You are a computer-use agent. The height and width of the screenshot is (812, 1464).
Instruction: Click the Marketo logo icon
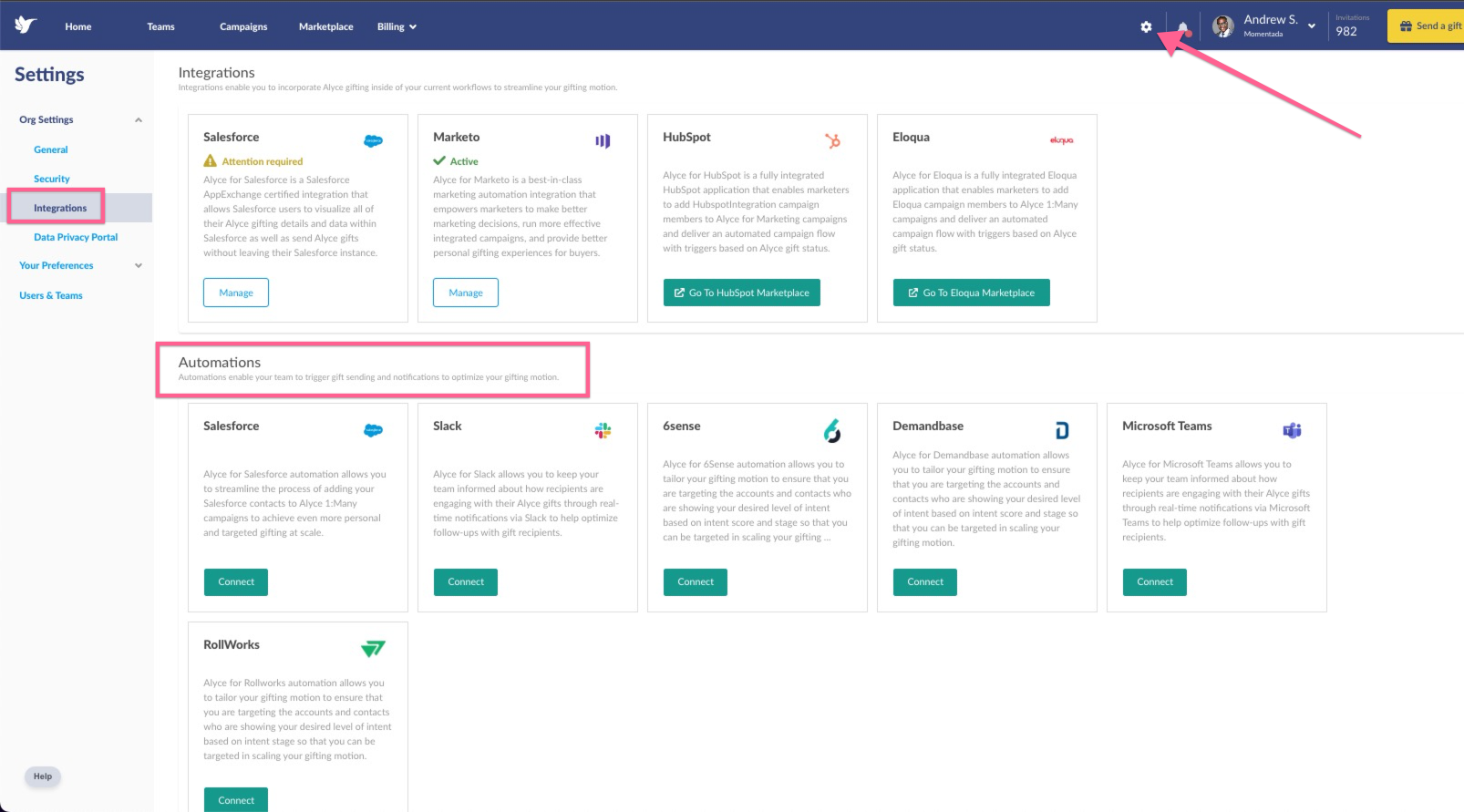pos(603,140)
